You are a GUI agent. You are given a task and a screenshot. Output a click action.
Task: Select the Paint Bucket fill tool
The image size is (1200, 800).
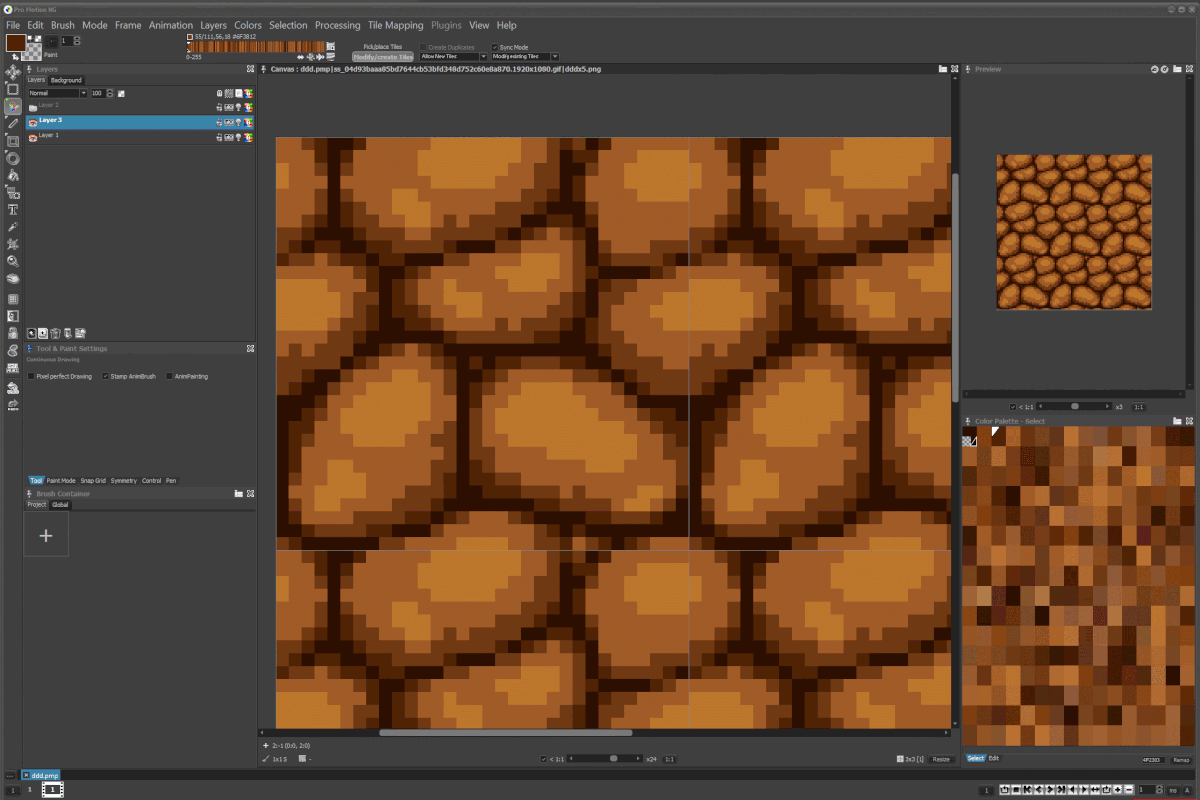click(x=13, y=175)
